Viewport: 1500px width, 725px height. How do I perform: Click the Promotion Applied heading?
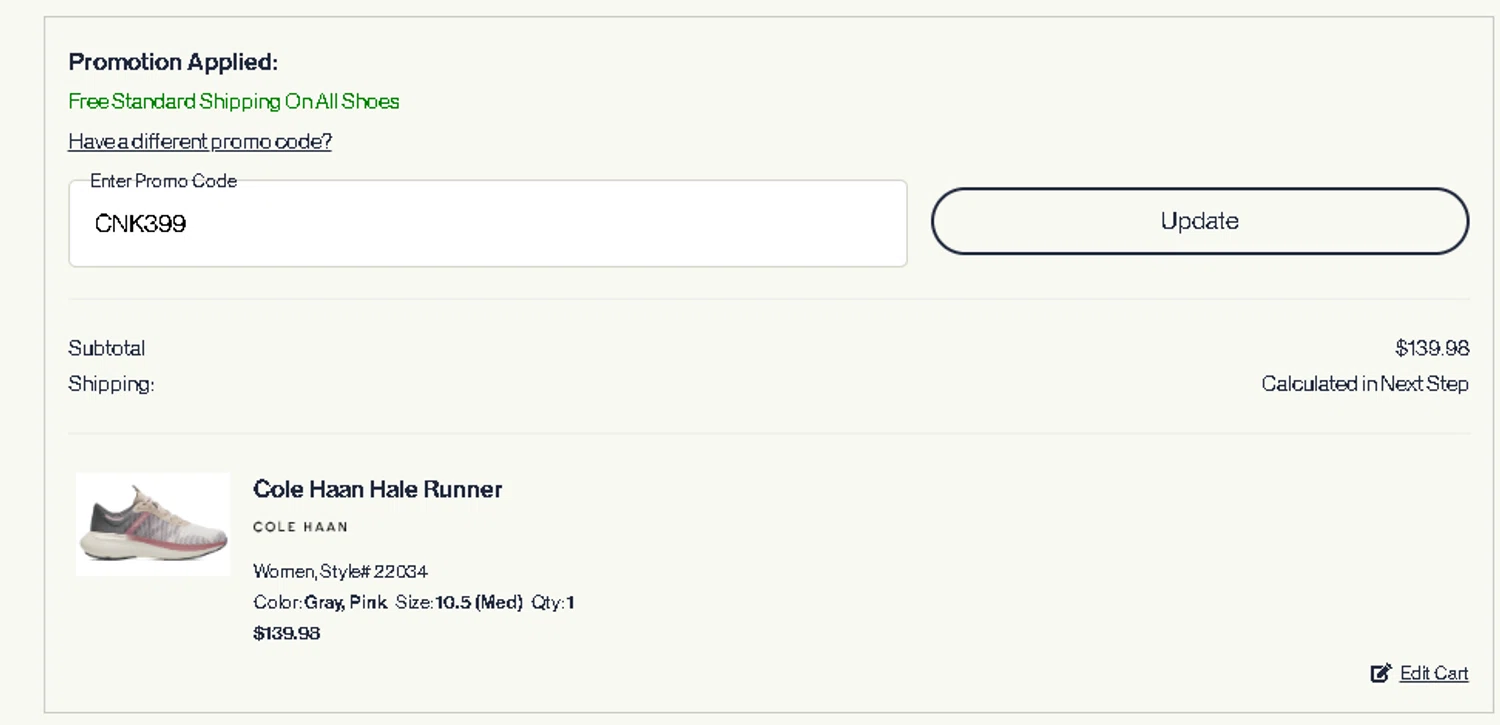[x=173, y=62]
